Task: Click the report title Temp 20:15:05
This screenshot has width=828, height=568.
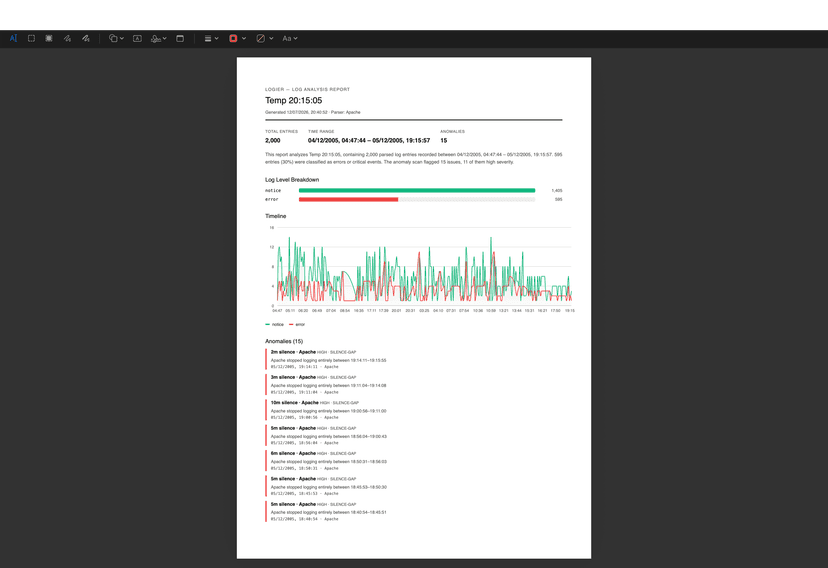Action: [294, 100]
